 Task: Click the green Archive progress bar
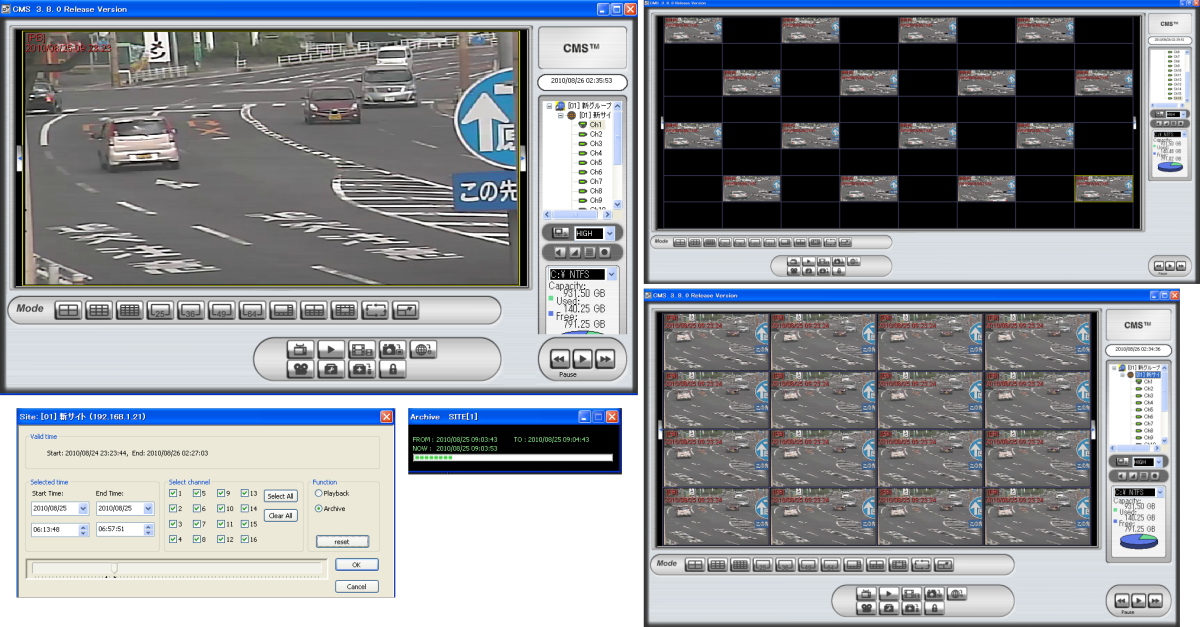(x=513, y=458)
